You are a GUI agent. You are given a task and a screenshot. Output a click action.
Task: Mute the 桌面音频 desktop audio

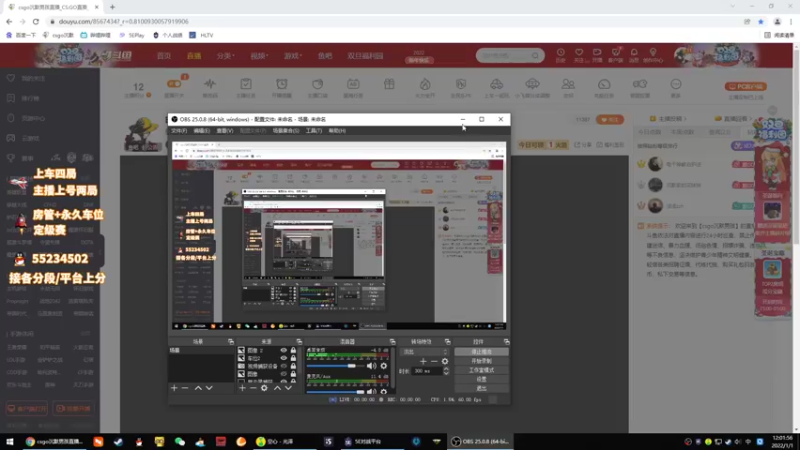pyautogui.click(x=371, y=366)
